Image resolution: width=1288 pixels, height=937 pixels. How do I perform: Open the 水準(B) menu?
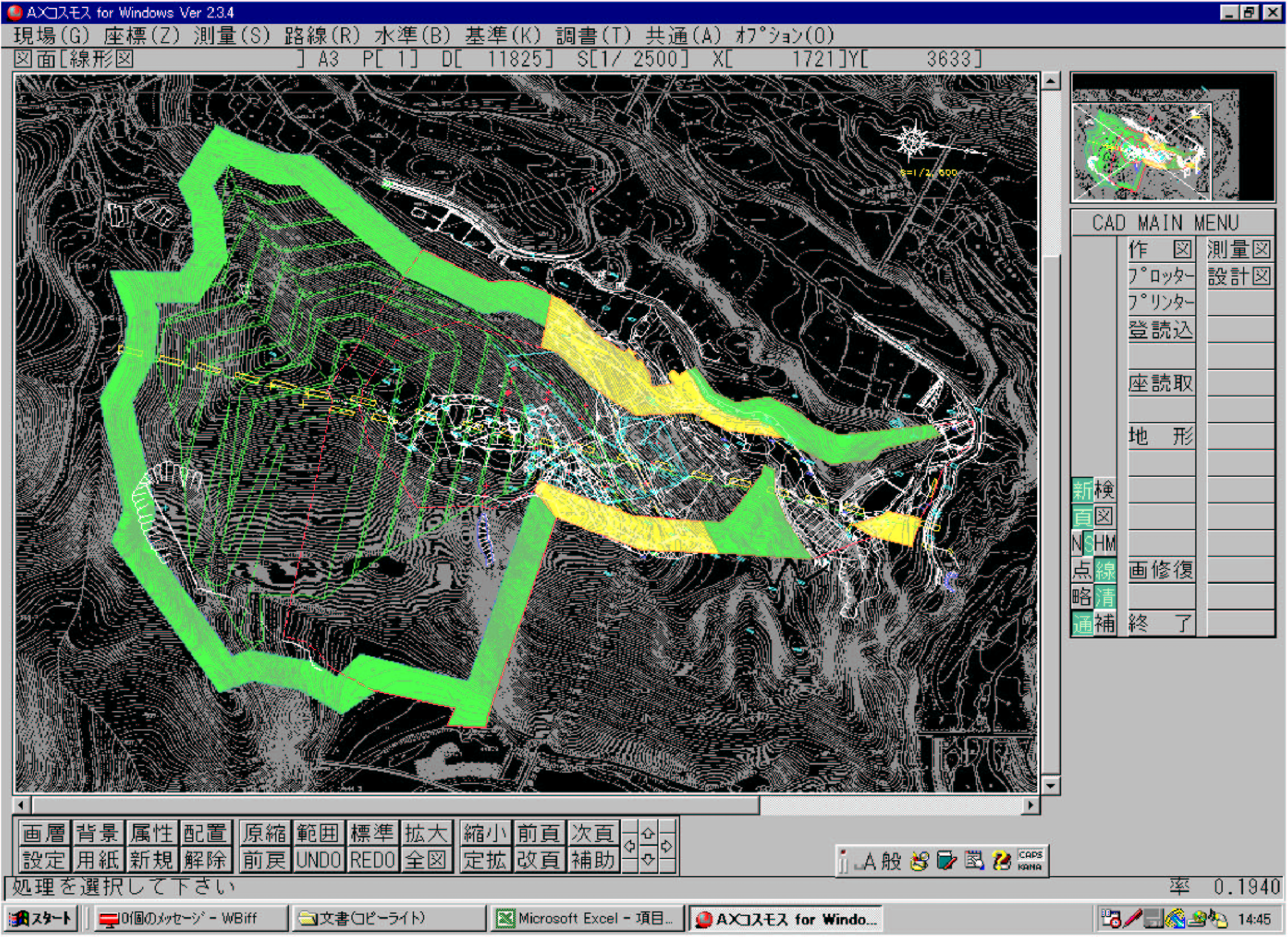[x=412, y=36]
